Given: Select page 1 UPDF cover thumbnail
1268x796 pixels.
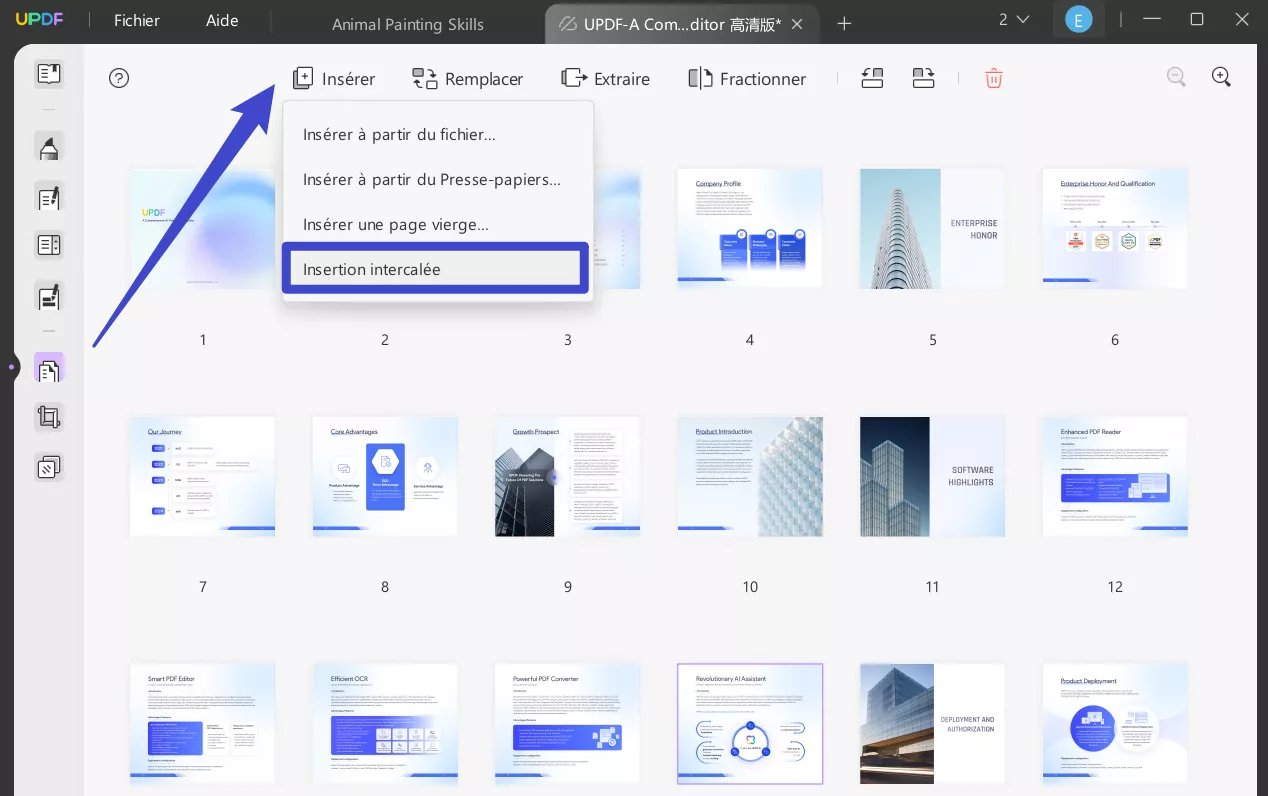Looking at the screenshot, I should point(203,228).
